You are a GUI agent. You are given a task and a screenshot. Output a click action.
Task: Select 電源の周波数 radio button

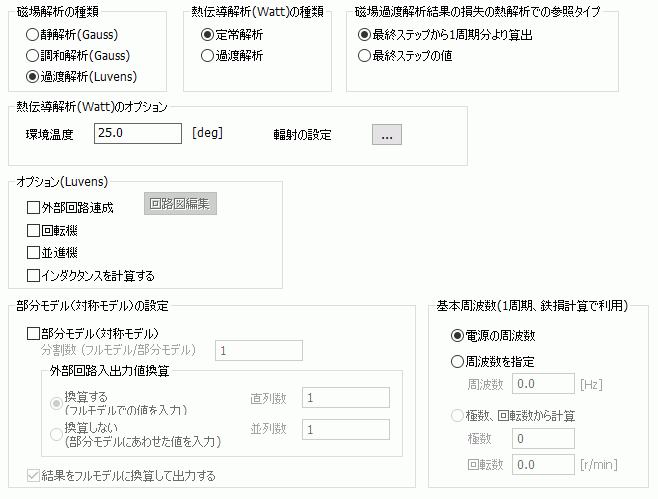coord(458,338)
